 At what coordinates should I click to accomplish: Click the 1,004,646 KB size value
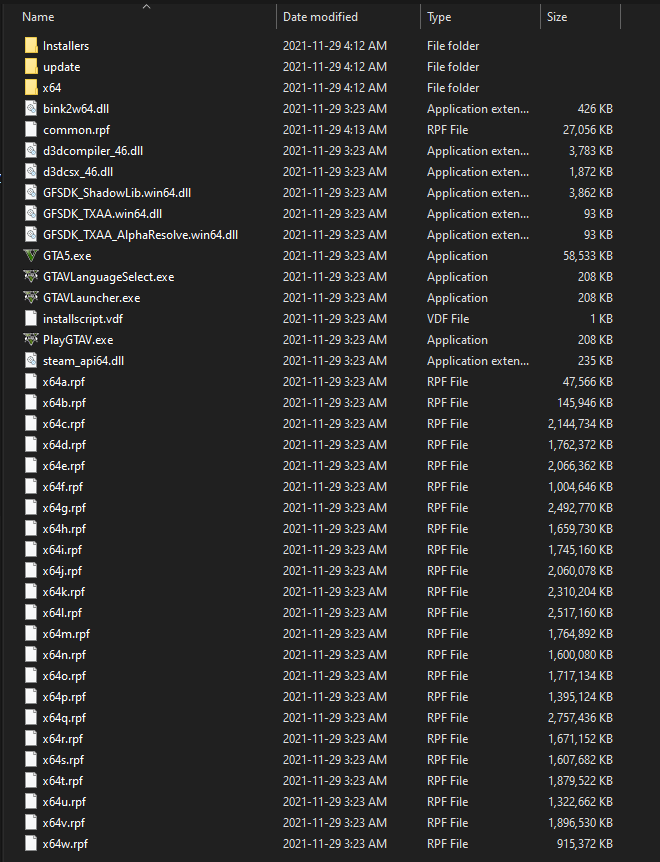point(580,487)
